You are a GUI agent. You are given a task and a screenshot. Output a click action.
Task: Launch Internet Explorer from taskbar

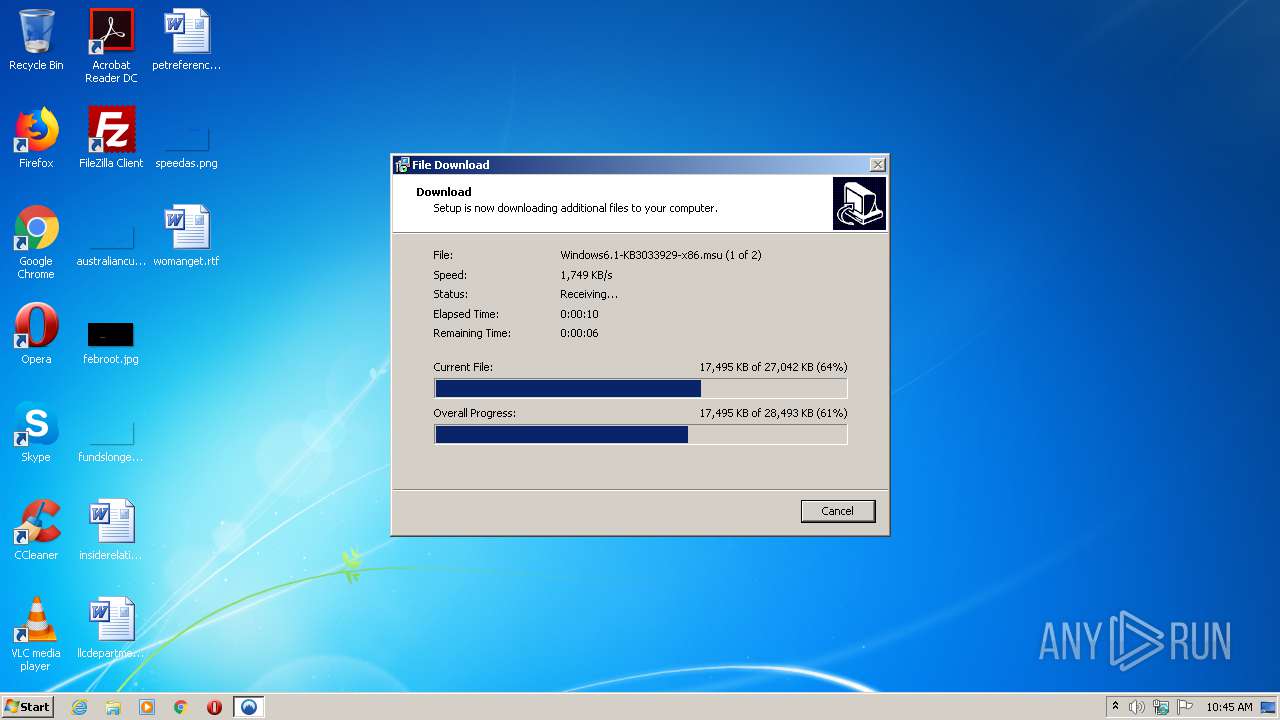(79, 707)
